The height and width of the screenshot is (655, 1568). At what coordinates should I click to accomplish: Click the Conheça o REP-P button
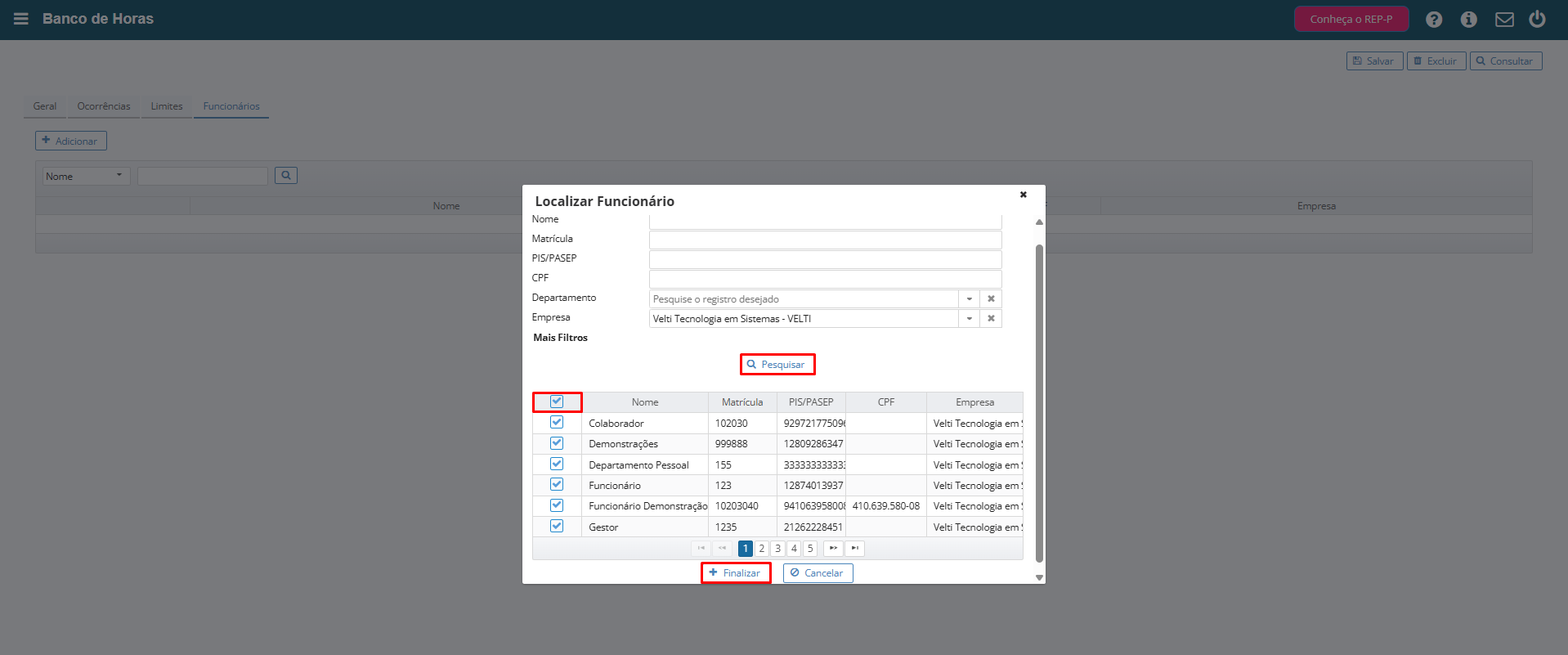(x=1351, y=19)
